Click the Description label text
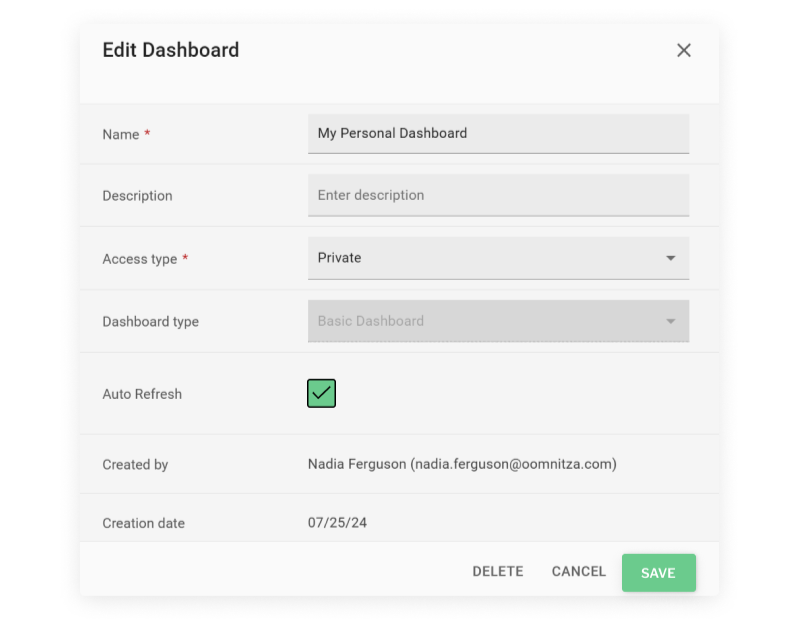This screenshot has width=800, height=629. point(137,196)
